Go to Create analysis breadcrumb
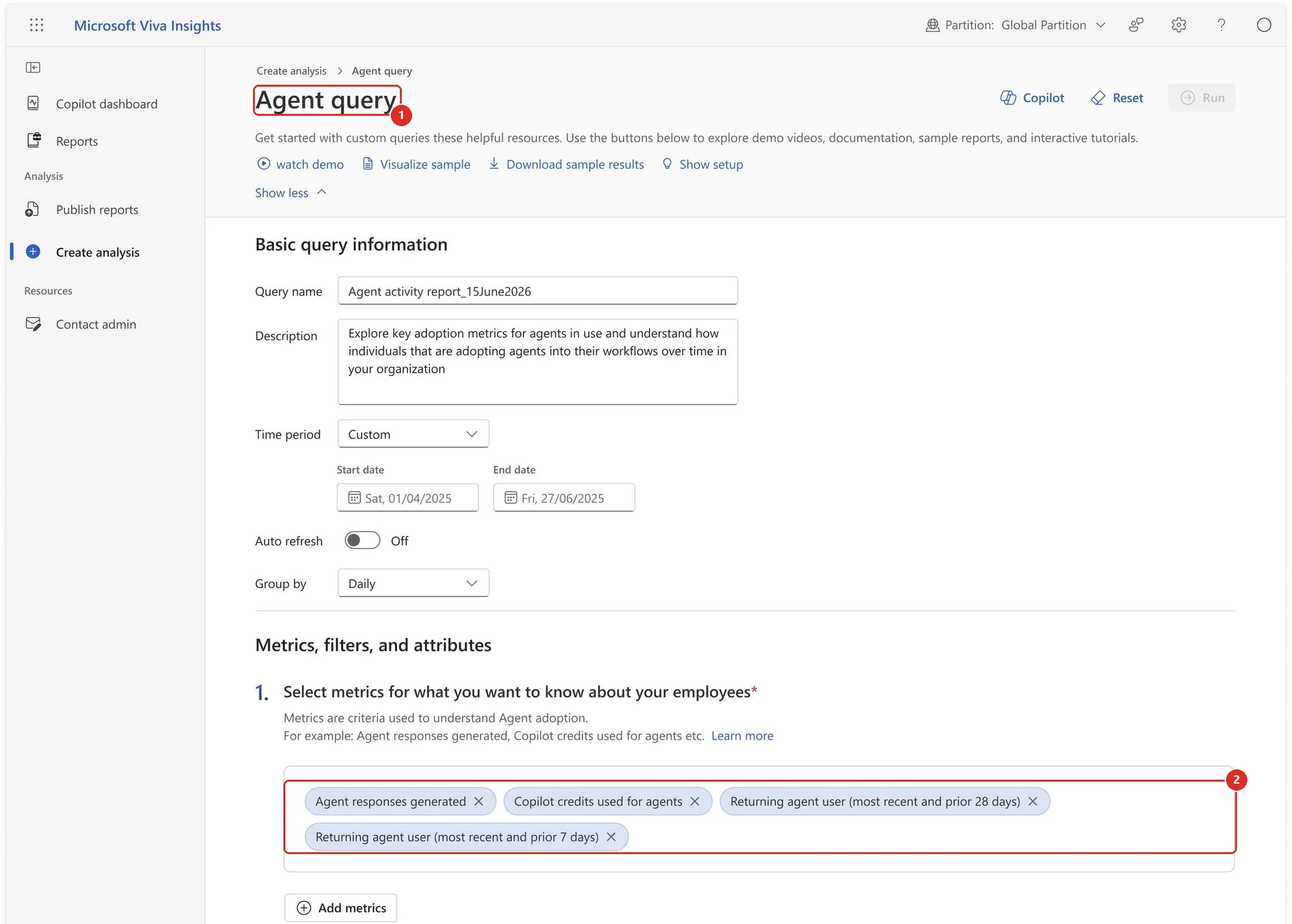This screenshot has height=924, width=1292. tap(291, 71)
